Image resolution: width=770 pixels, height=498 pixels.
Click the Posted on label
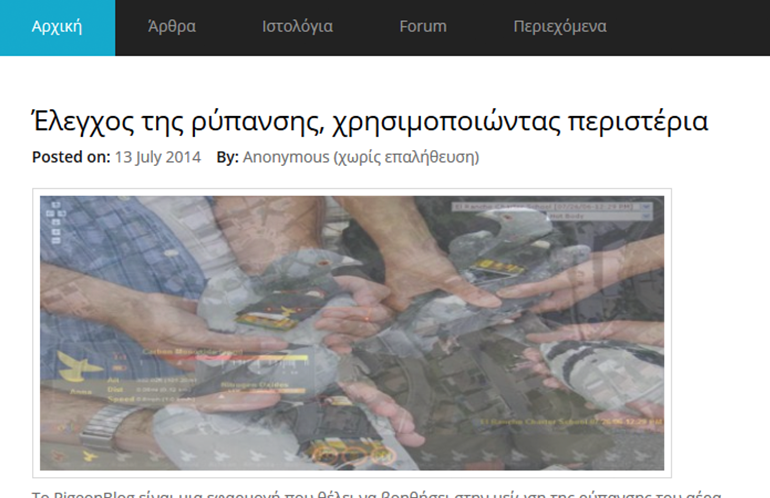(x=71, y=157)
